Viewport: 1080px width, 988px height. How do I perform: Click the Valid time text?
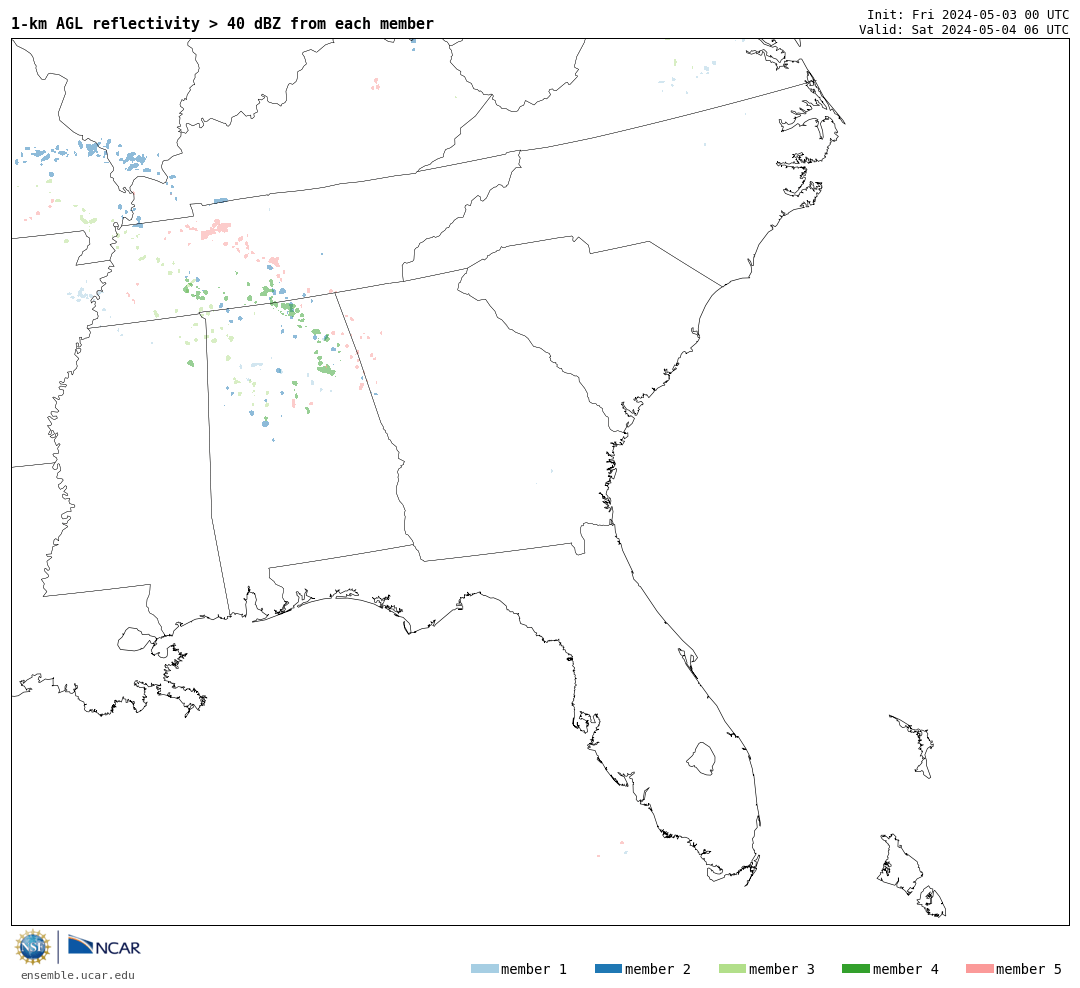pyautogui.click(x=964, y=30)
